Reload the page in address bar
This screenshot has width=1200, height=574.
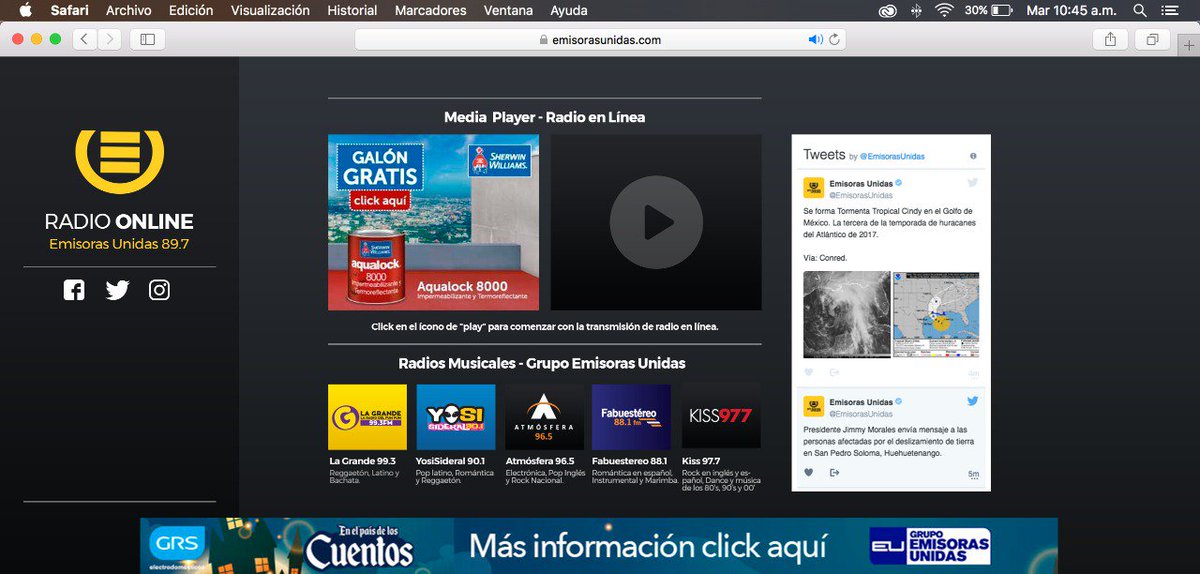click(835, 40)
